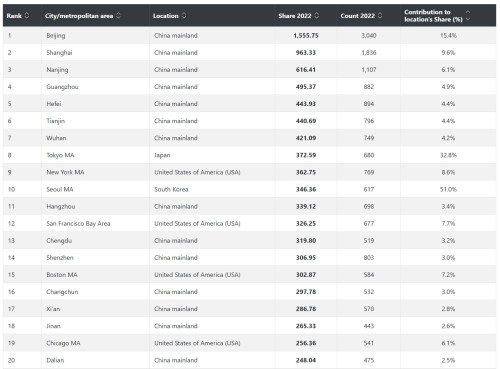500x369 pixels.
Task: Select the Dalian row at rank 20
Action: tap(249, 360)
